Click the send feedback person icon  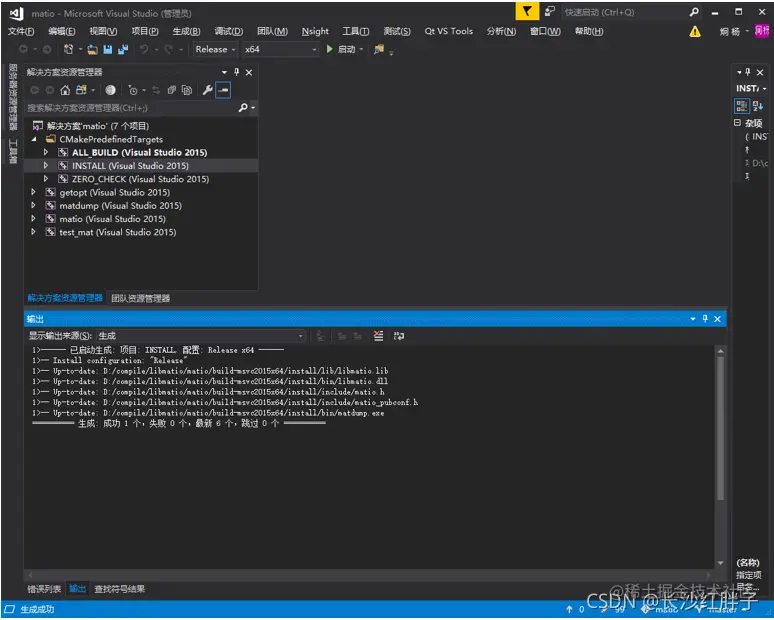coord(549,11)
